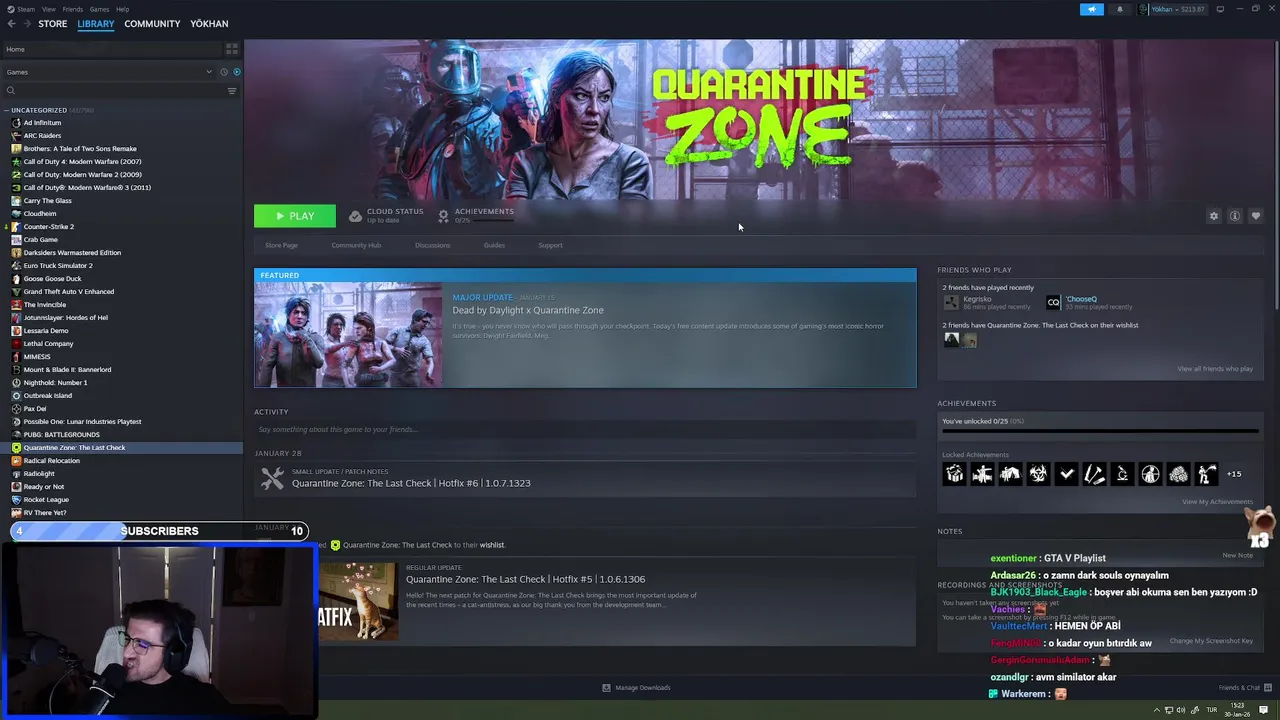Image resolution: width=1280 pixels, height=720 pixels.
Task: Click the green PLAY button
Action: [295, 216]
